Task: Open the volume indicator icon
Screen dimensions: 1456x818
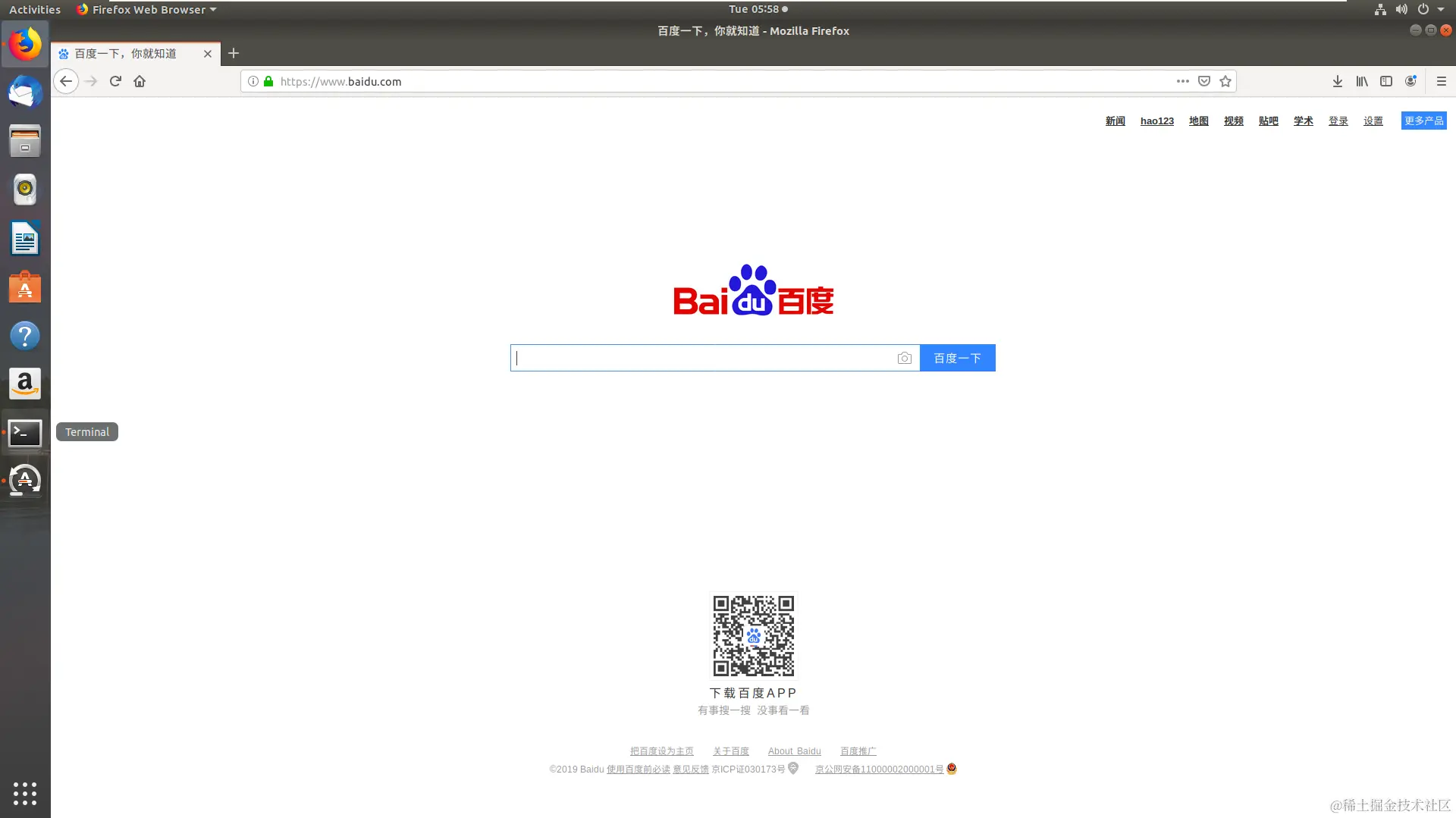Action: (1401, 9)
